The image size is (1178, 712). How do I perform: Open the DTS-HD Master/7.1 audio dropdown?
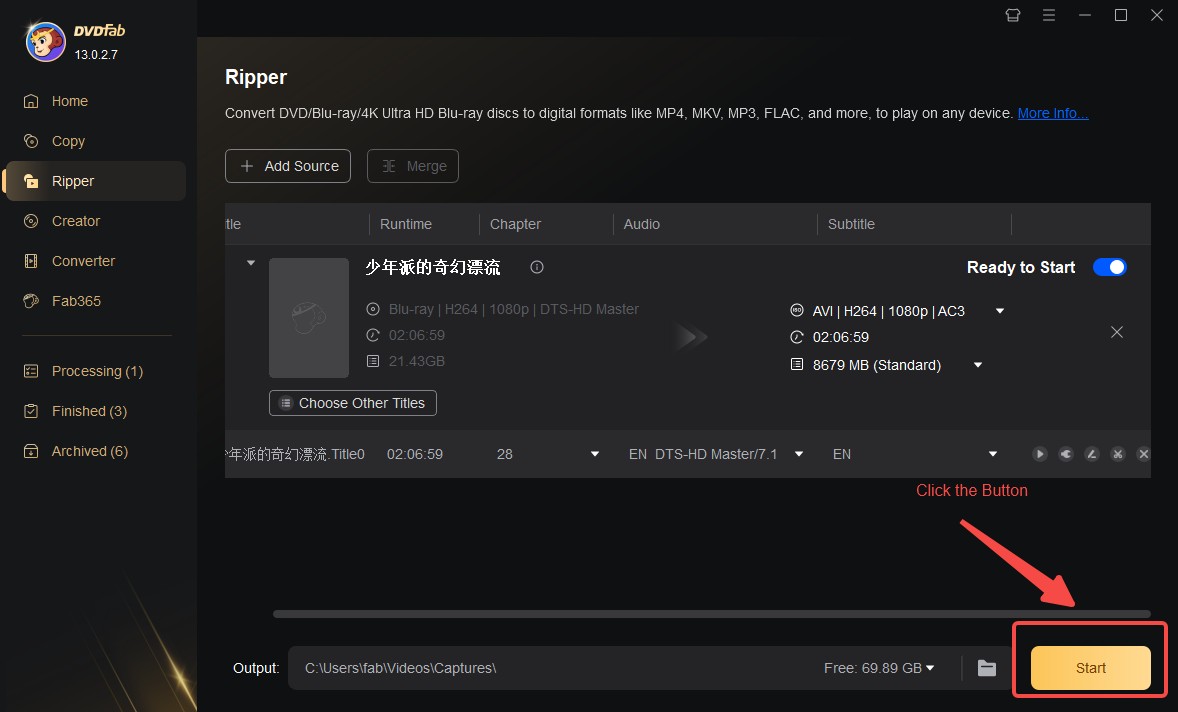point(799,454)
